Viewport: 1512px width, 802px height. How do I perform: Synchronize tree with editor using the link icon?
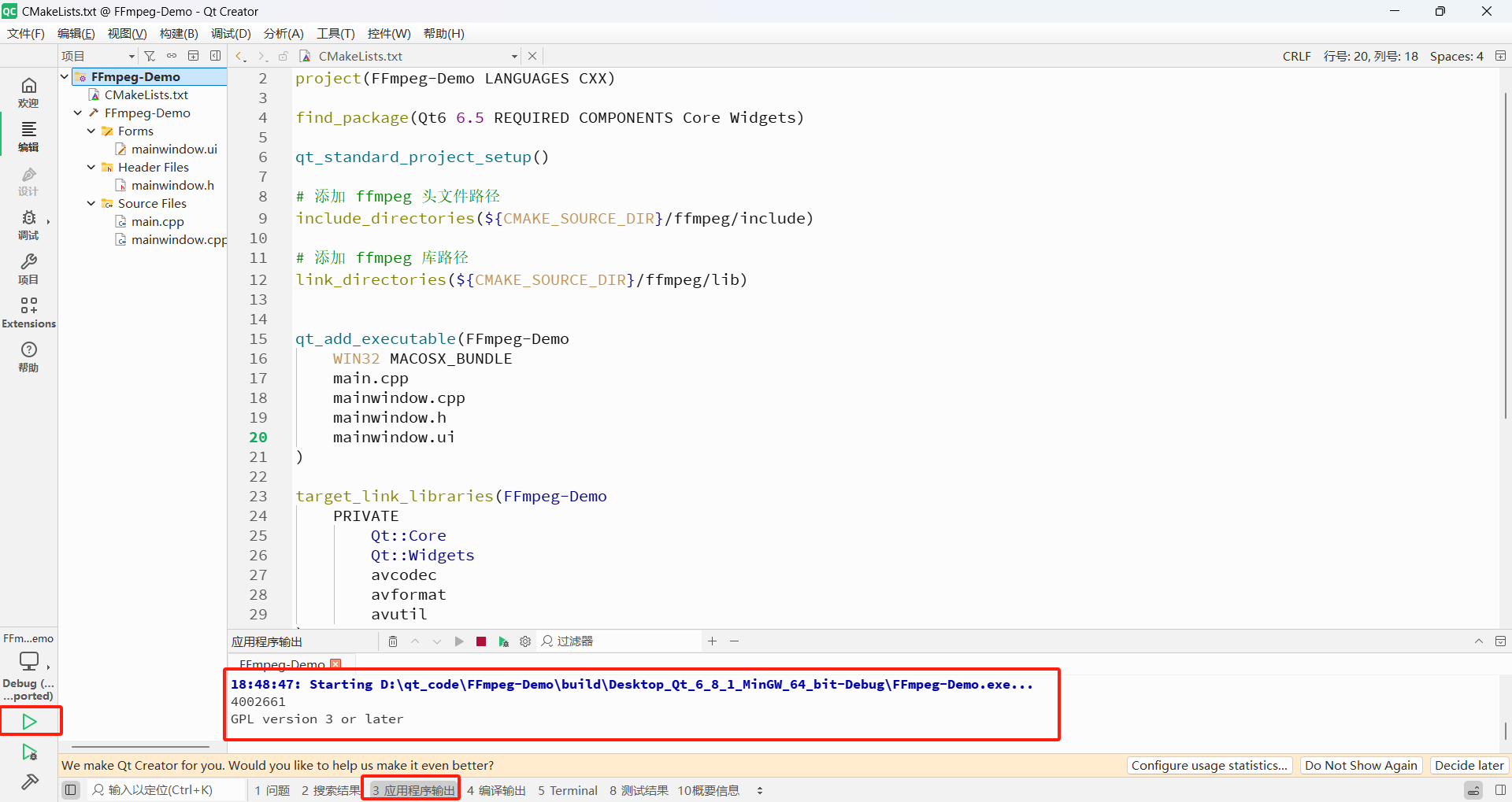[171, 55]
